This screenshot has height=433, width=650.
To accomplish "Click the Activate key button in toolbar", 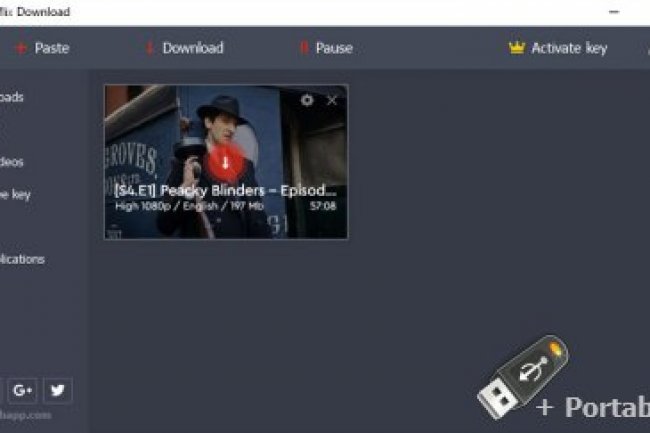I will click(568, 48).
